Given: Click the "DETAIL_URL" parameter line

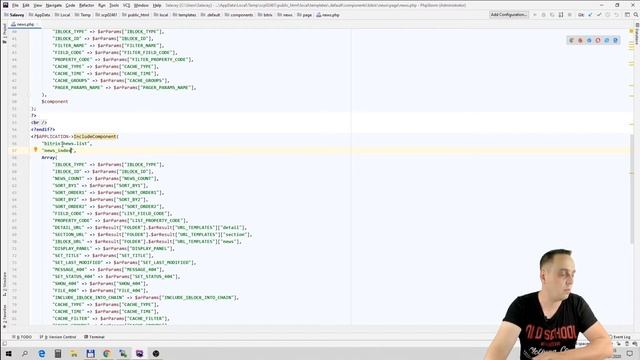Looking at the screenshot, I should click(149, 227).
